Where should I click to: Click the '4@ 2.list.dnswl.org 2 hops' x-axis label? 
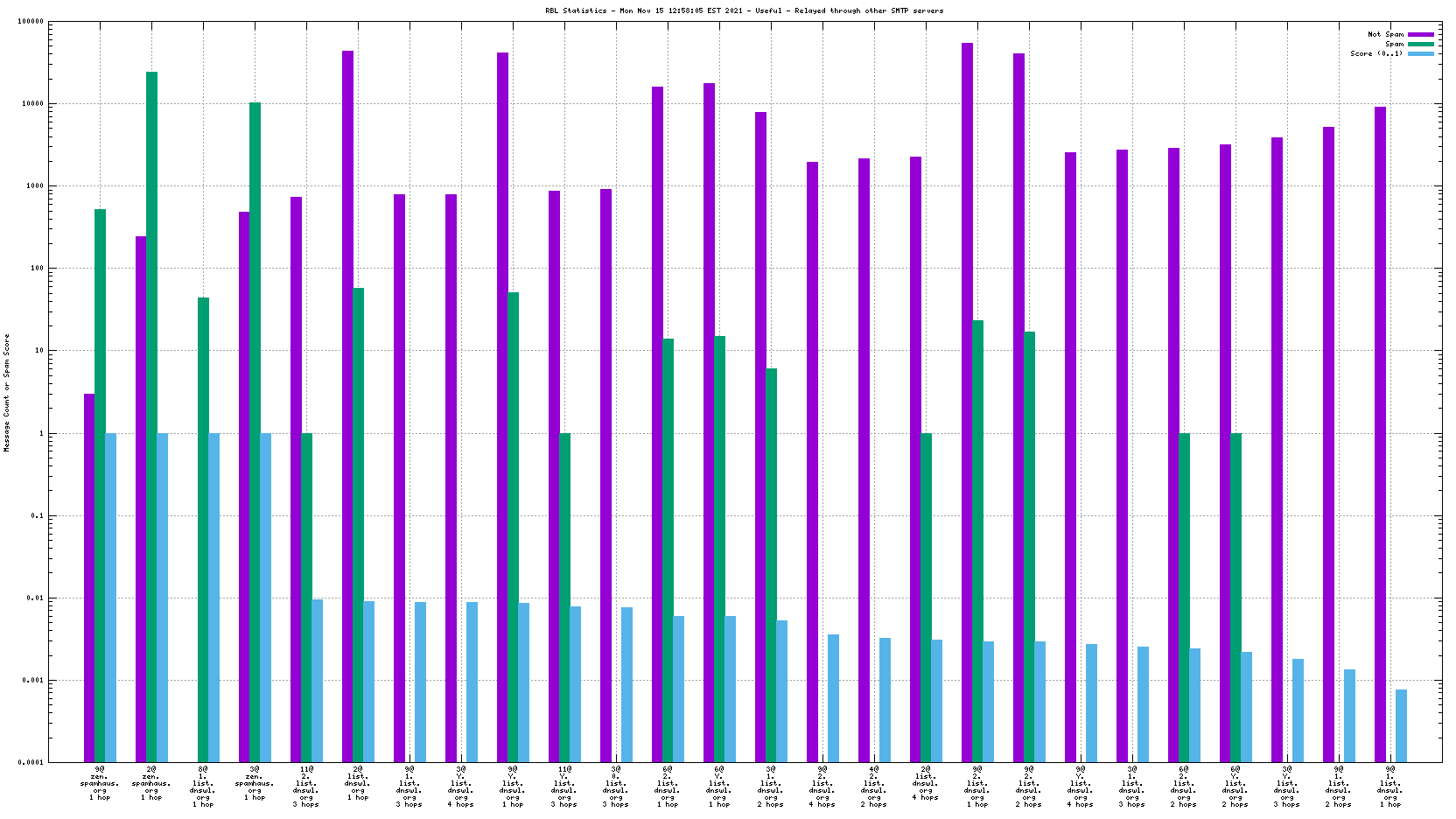(874, 787)
